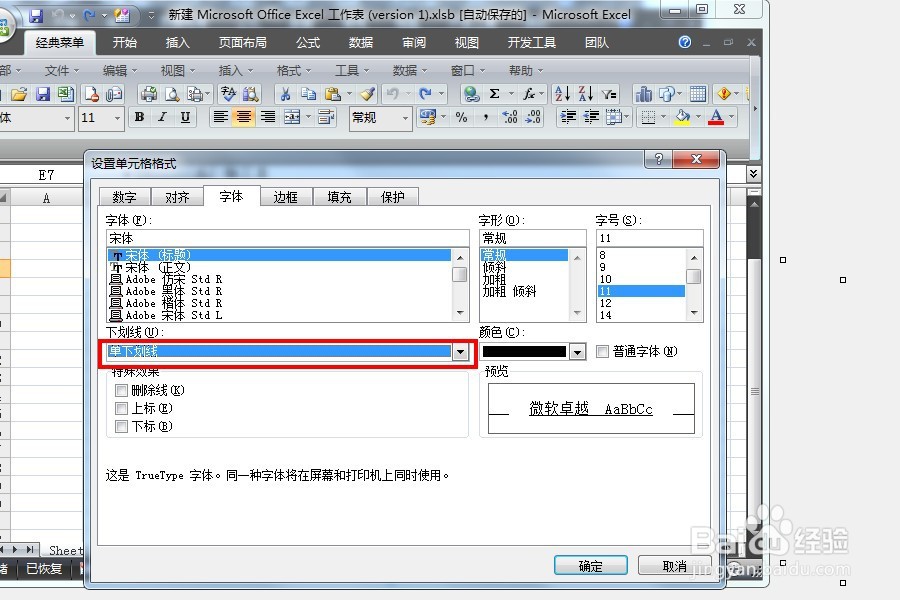Open the 窗口 classic menu dropdown
The image size is (900, 600).
coord(468,71)
